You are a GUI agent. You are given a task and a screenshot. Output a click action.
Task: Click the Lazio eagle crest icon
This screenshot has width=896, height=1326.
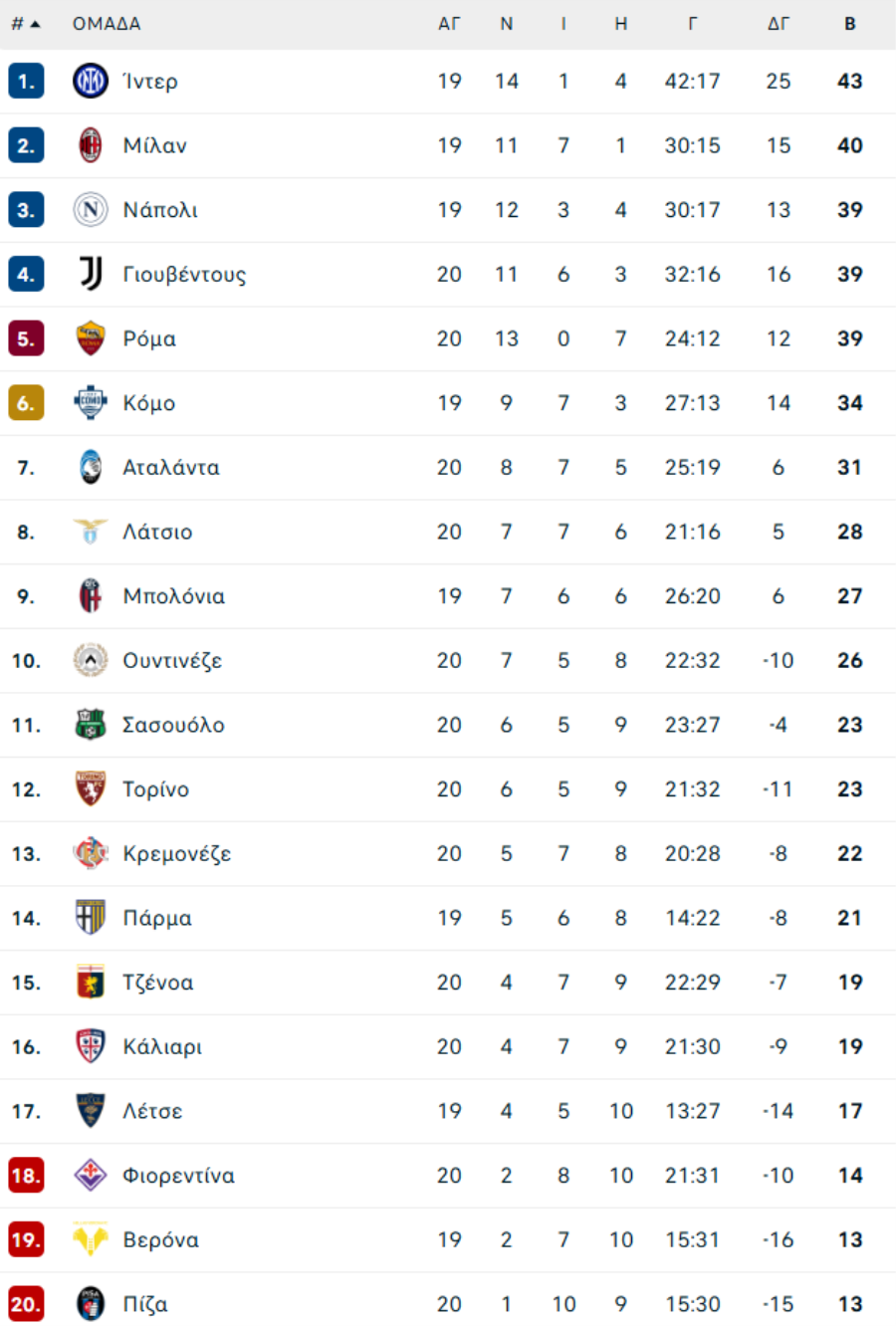91,532
